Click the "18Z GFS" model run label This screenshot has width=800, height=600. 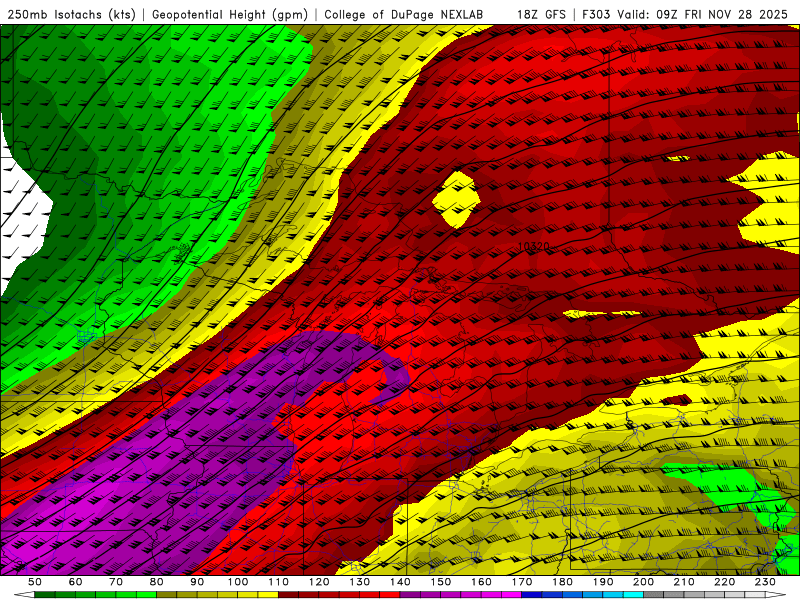pyautogui.click(x=541, y=14)
